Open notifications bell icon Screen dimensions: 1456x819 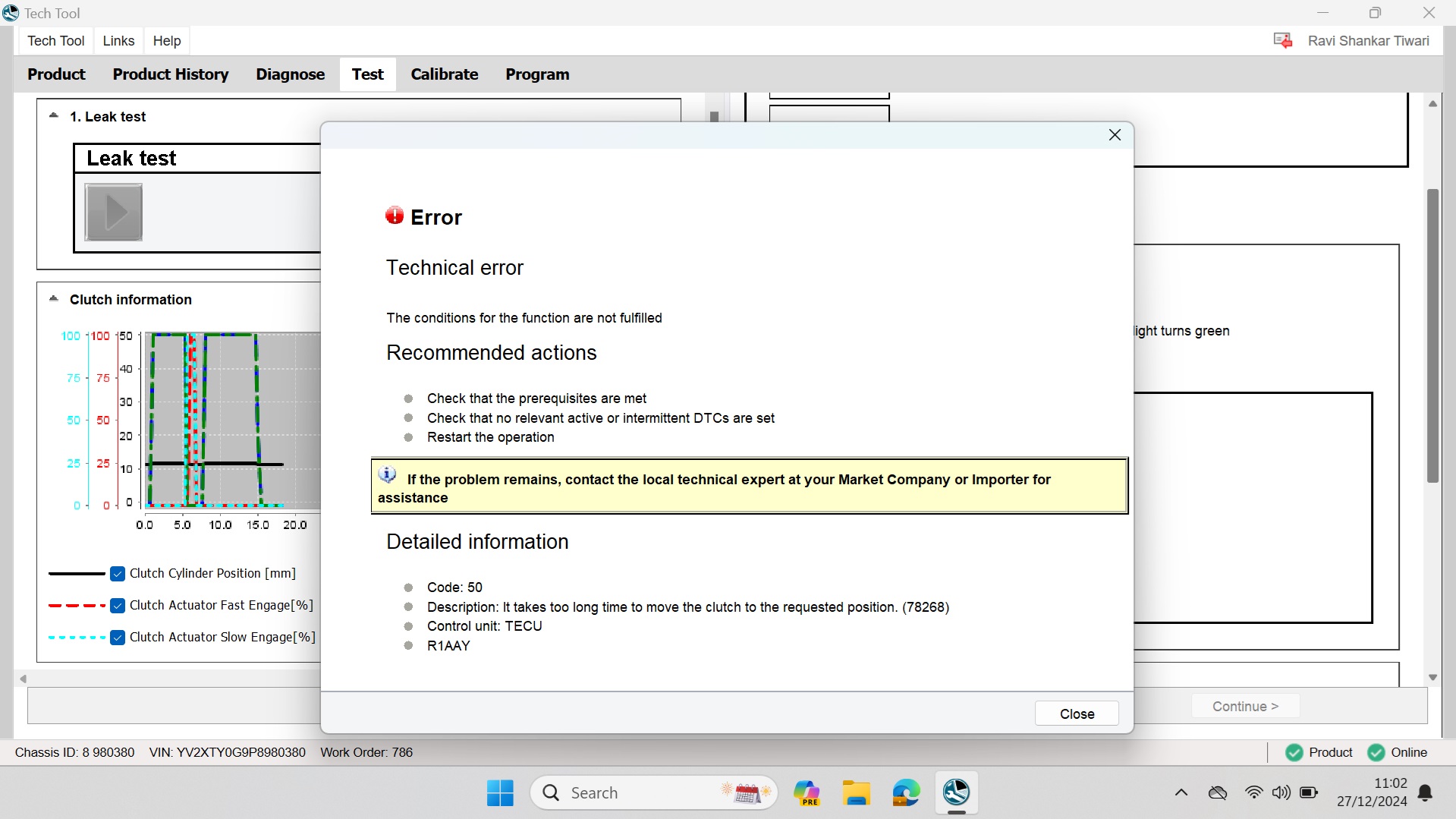tap(1426, 793)
